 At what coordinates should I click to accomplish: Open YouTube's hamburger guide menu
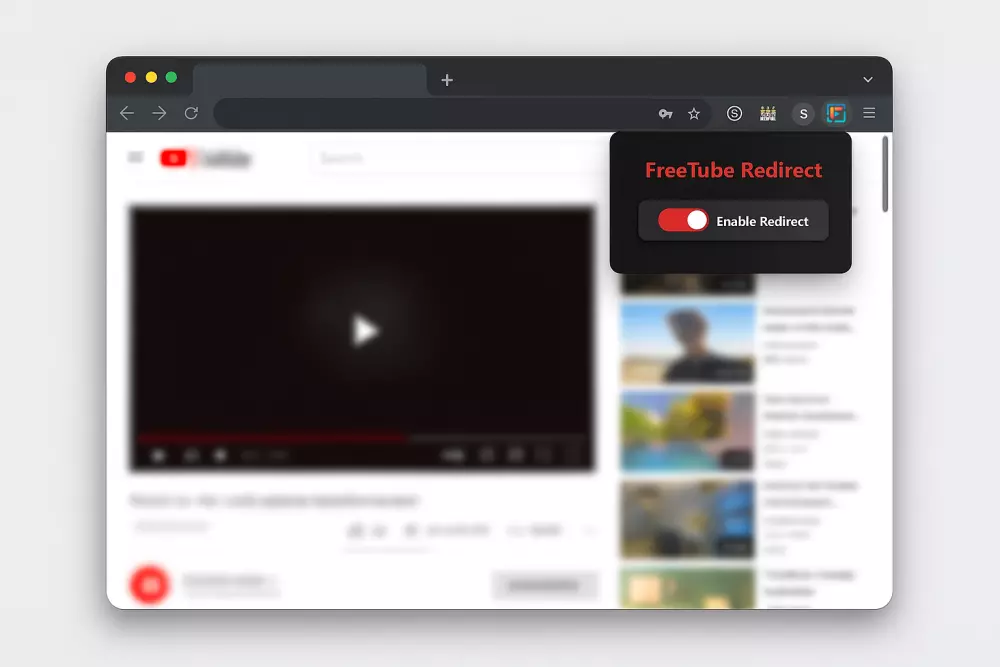click(x=135, y=157)
